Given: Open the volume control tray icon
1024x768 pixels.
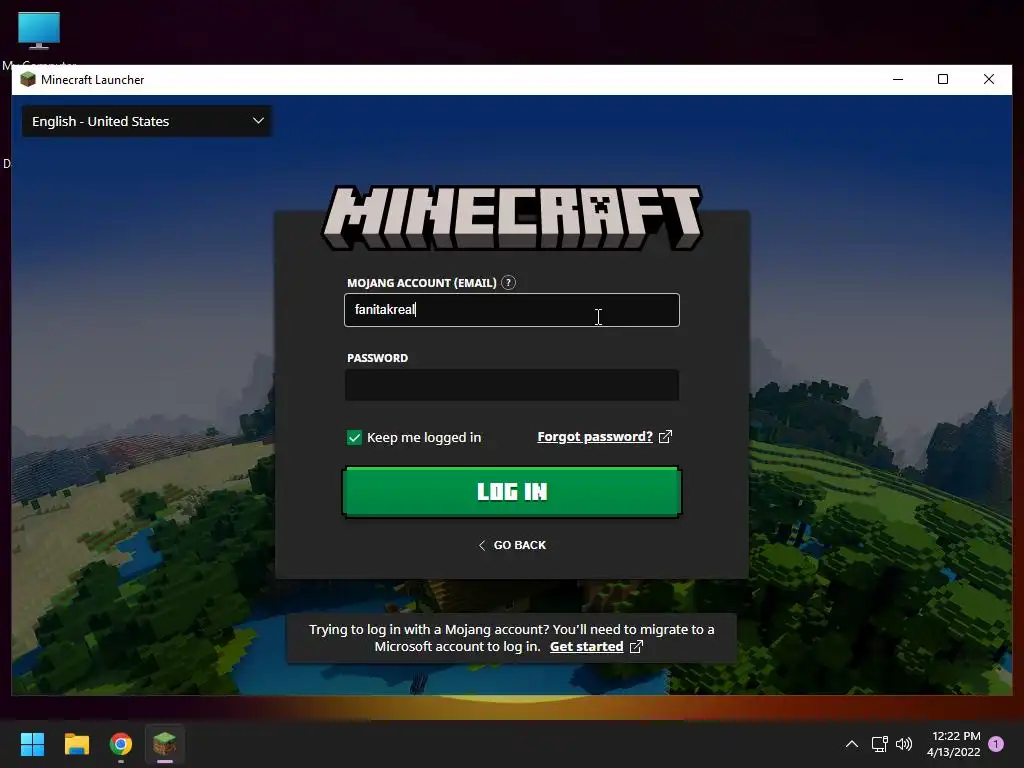Looking at the screenshot, I should pos(904,744).
